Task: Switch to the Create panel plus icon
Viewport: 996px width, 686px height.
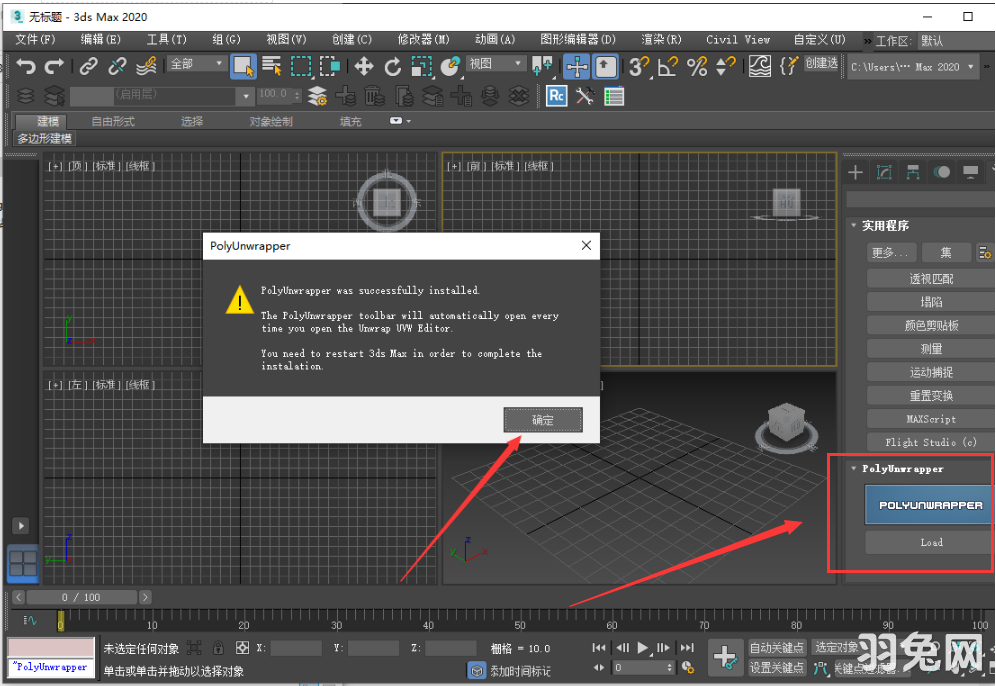Action: pos(856,172)
